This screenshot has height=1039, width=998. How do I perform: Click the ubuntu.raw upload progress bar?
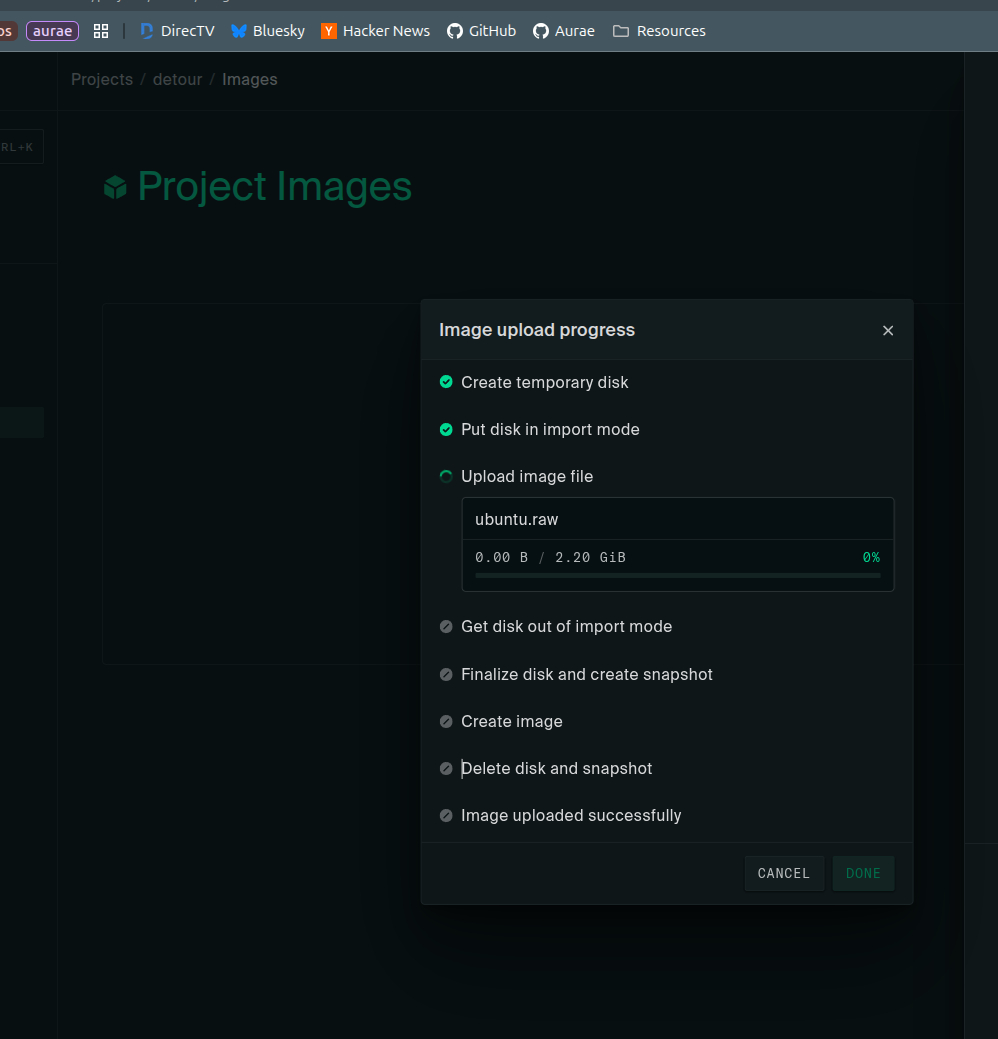677,576
